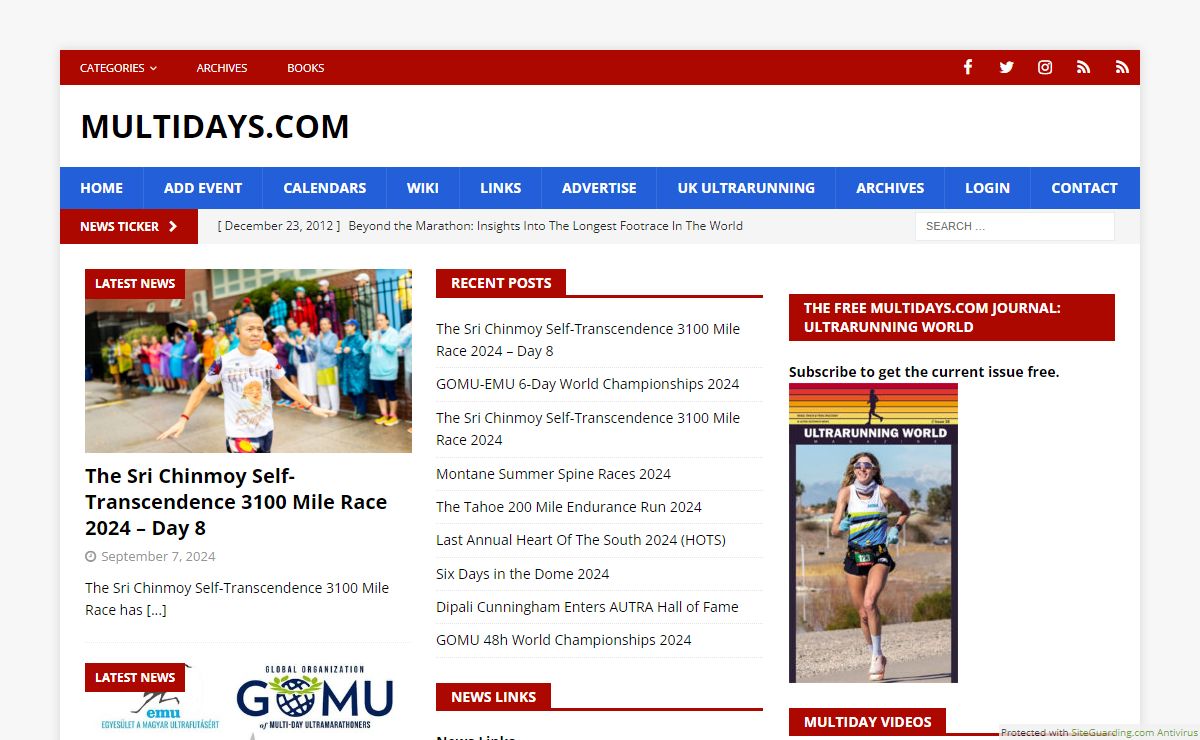Screen dimensions: 1200x740
Task: Open Tahoe 200 Mile Endurance Run 2024
Action: tap(569, 507)
